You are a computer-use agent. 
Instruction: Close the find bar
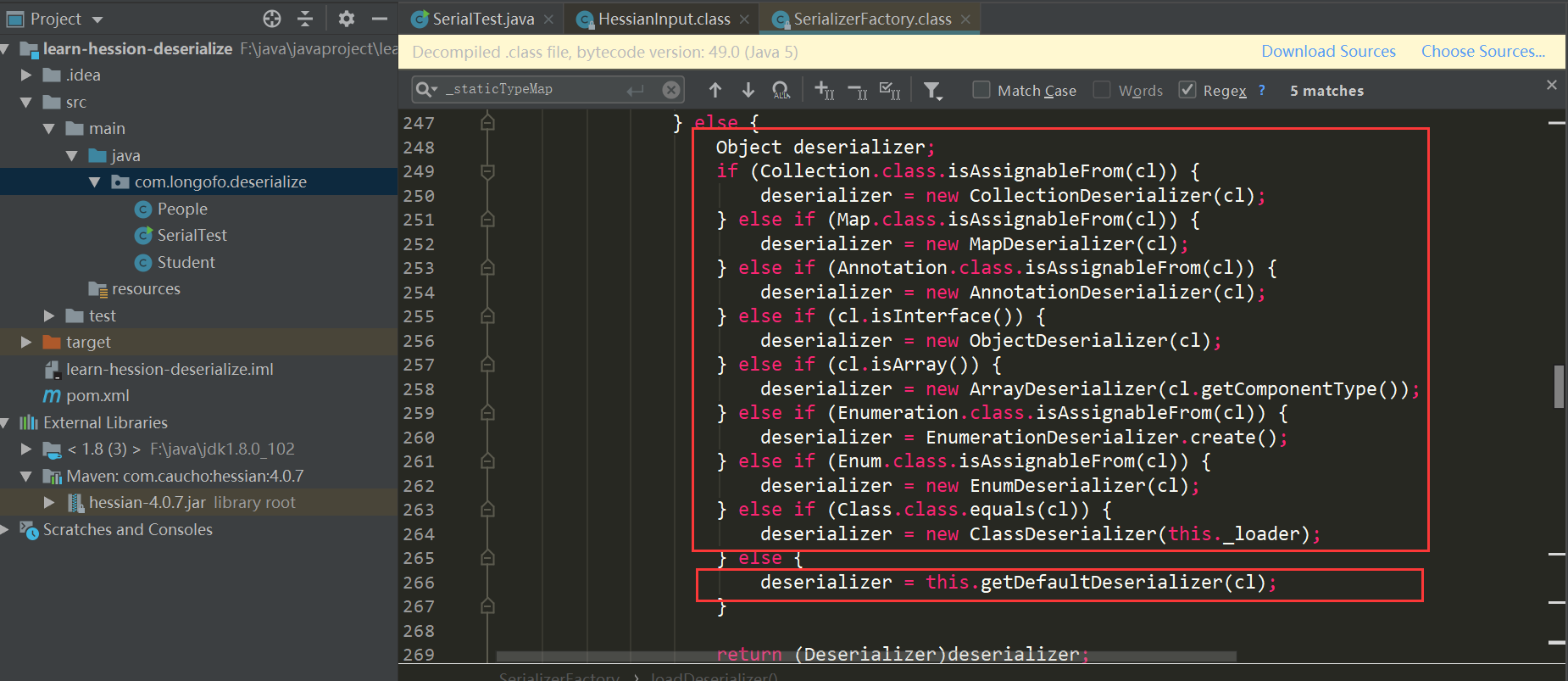click(1552, 85)
